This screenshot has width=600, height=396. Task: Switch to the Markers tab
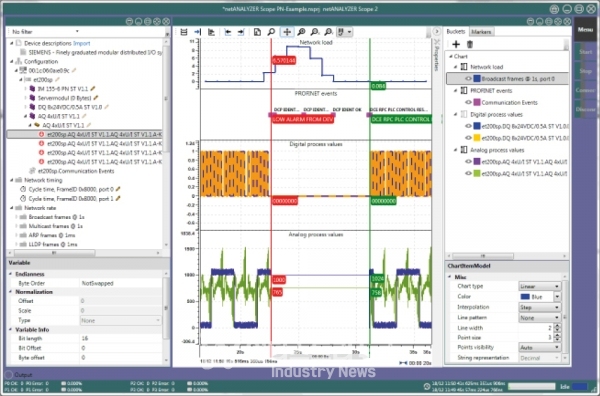tap(481, 32)
